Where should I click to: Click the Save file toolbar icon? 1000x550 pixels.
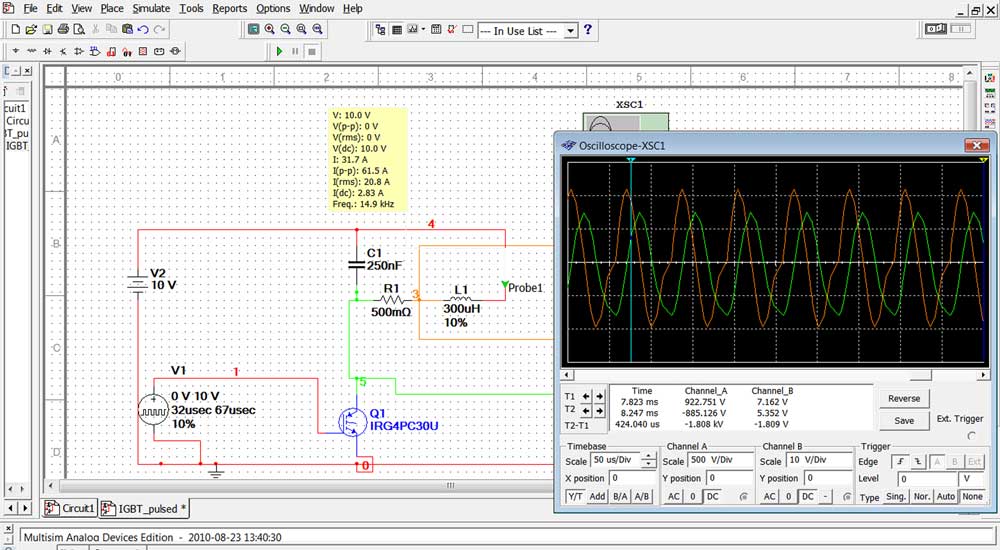click(48, 30)
